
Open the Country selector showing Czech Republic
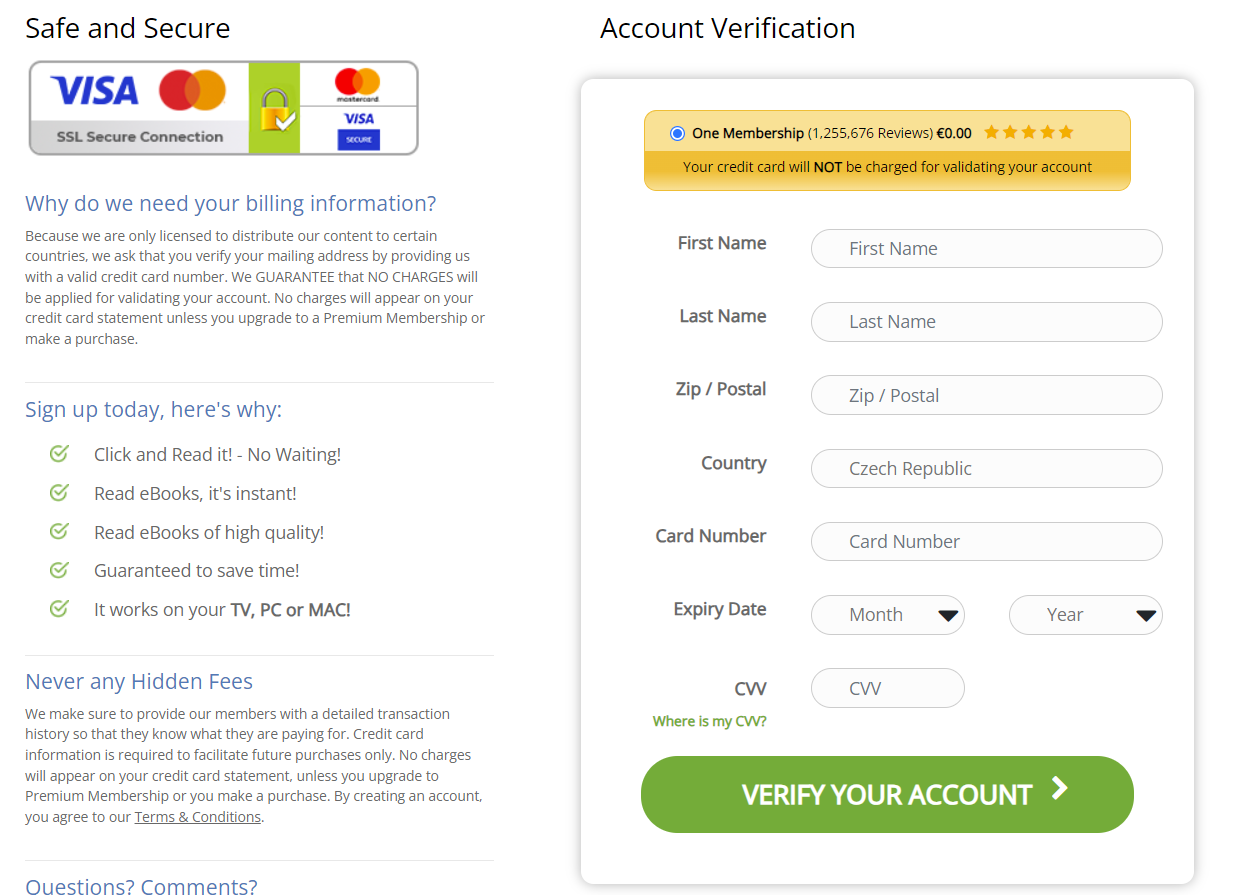click(x=986, y=468)
